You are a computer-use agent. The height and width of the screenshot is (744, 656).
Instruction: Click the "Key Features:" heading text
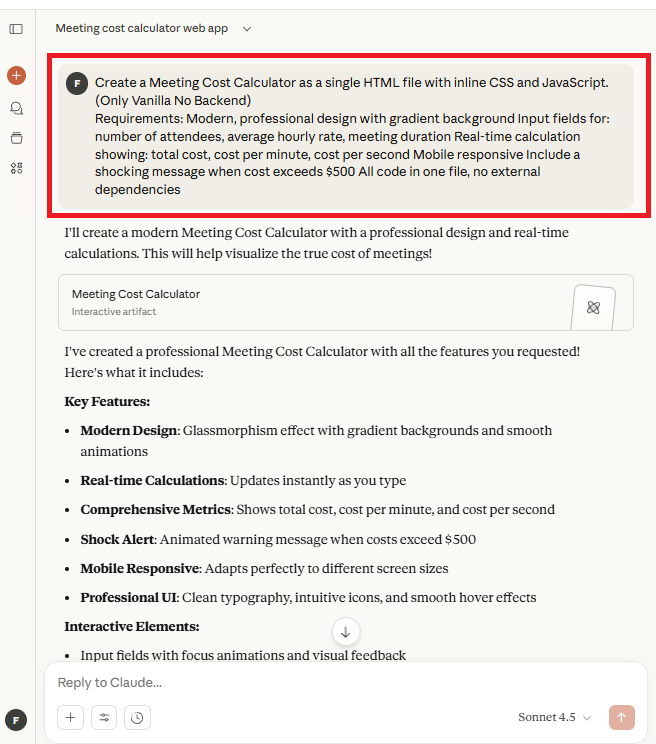(107, 401)
